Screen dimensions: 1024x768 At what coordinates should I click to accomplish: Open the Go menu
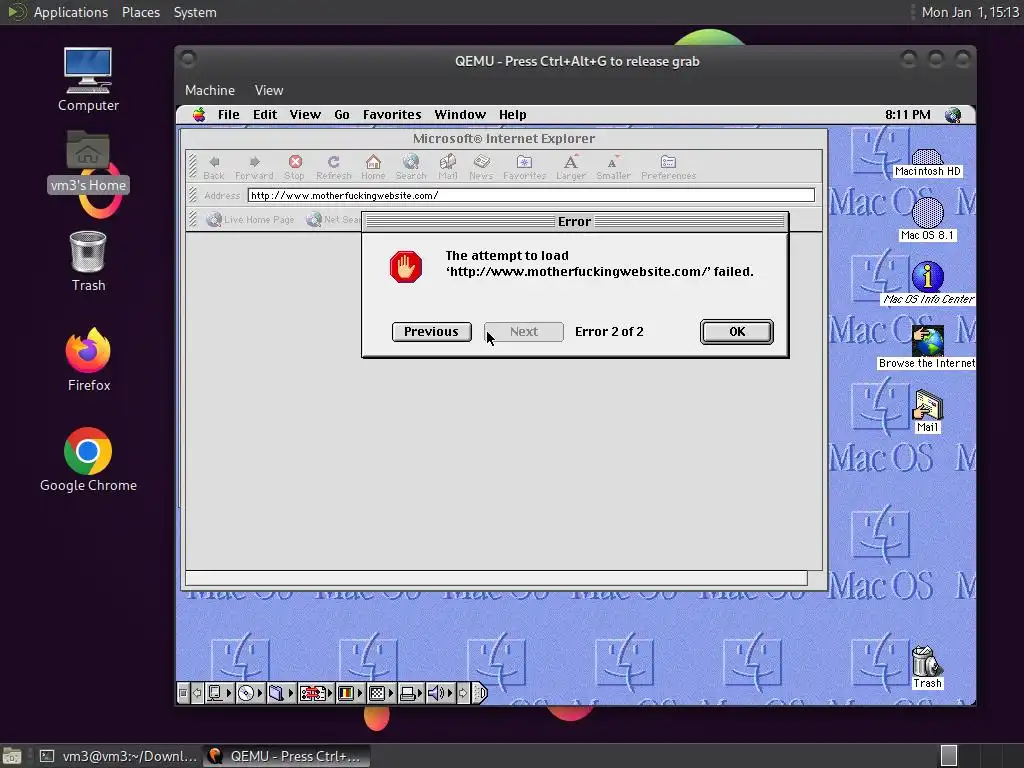point(342,115)
